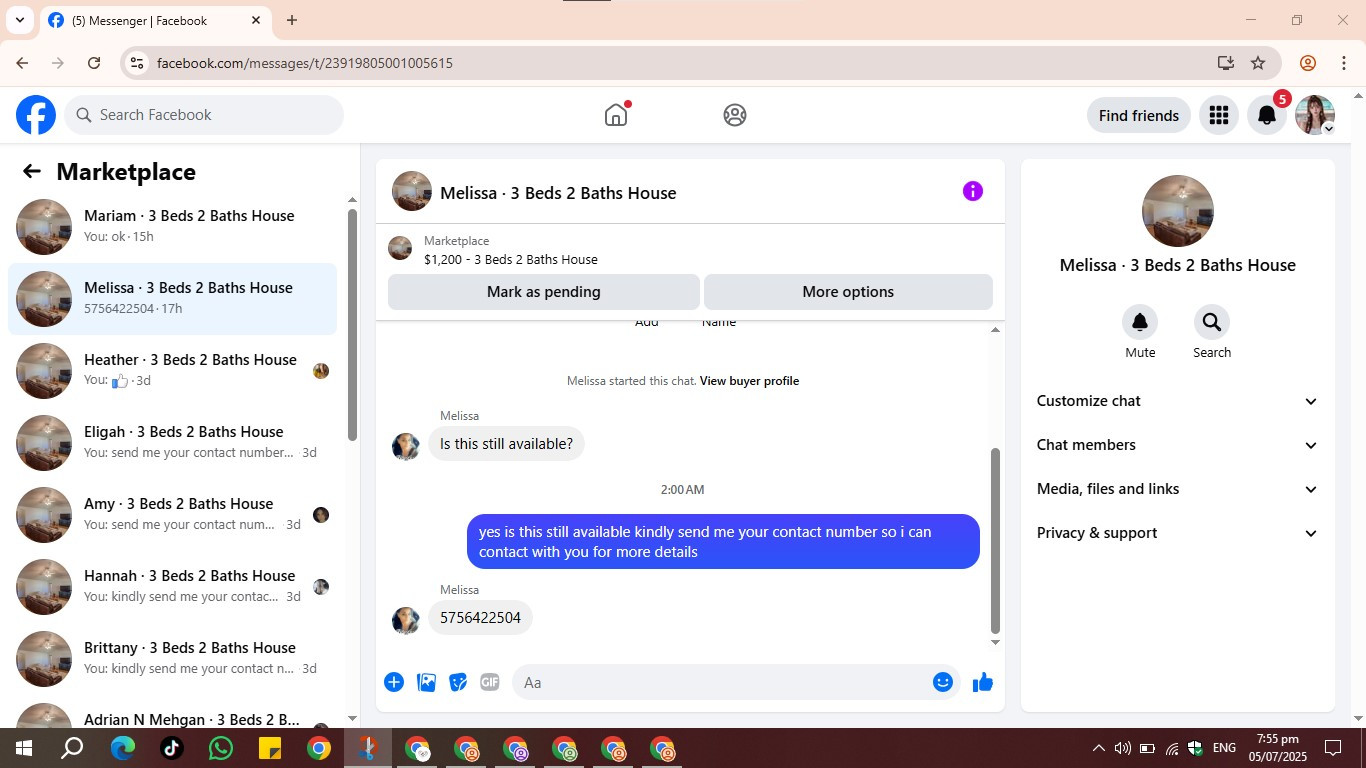Viewport: 1366px width, 768px height.
Task: Go to the Facebook Home feed icon
Action: (616, 115)
